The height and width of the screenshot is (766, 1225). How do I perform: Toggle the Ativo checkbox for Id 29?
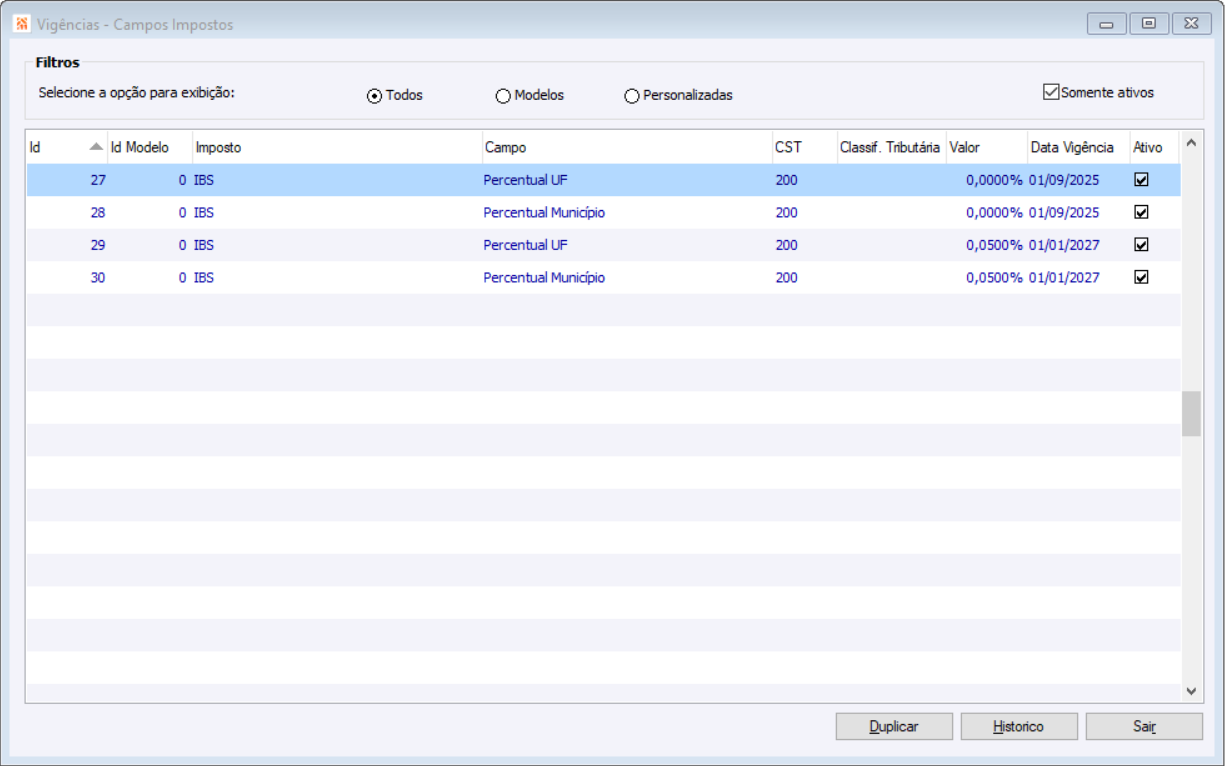(x=1141, y=245)
